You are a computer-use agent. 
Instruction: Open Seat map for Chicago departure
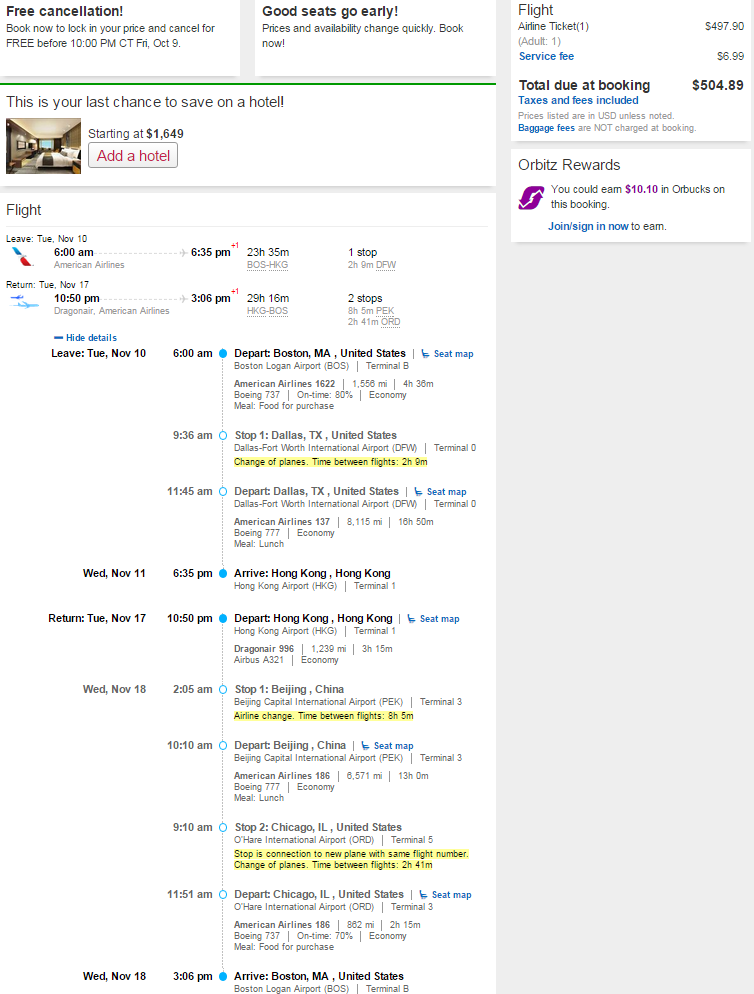[x=452, y=895]
